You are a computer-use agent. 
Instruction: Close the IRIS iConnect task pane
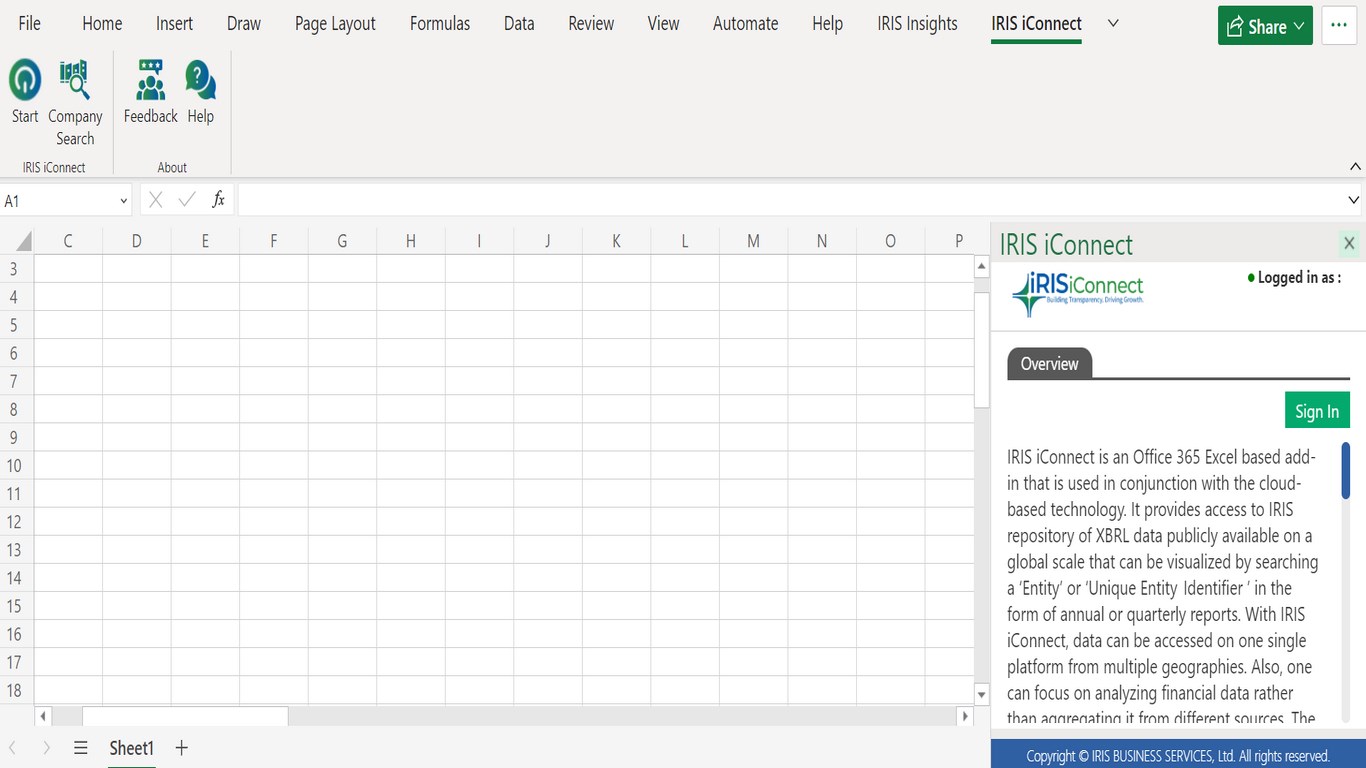click(x=1349, y=243)
